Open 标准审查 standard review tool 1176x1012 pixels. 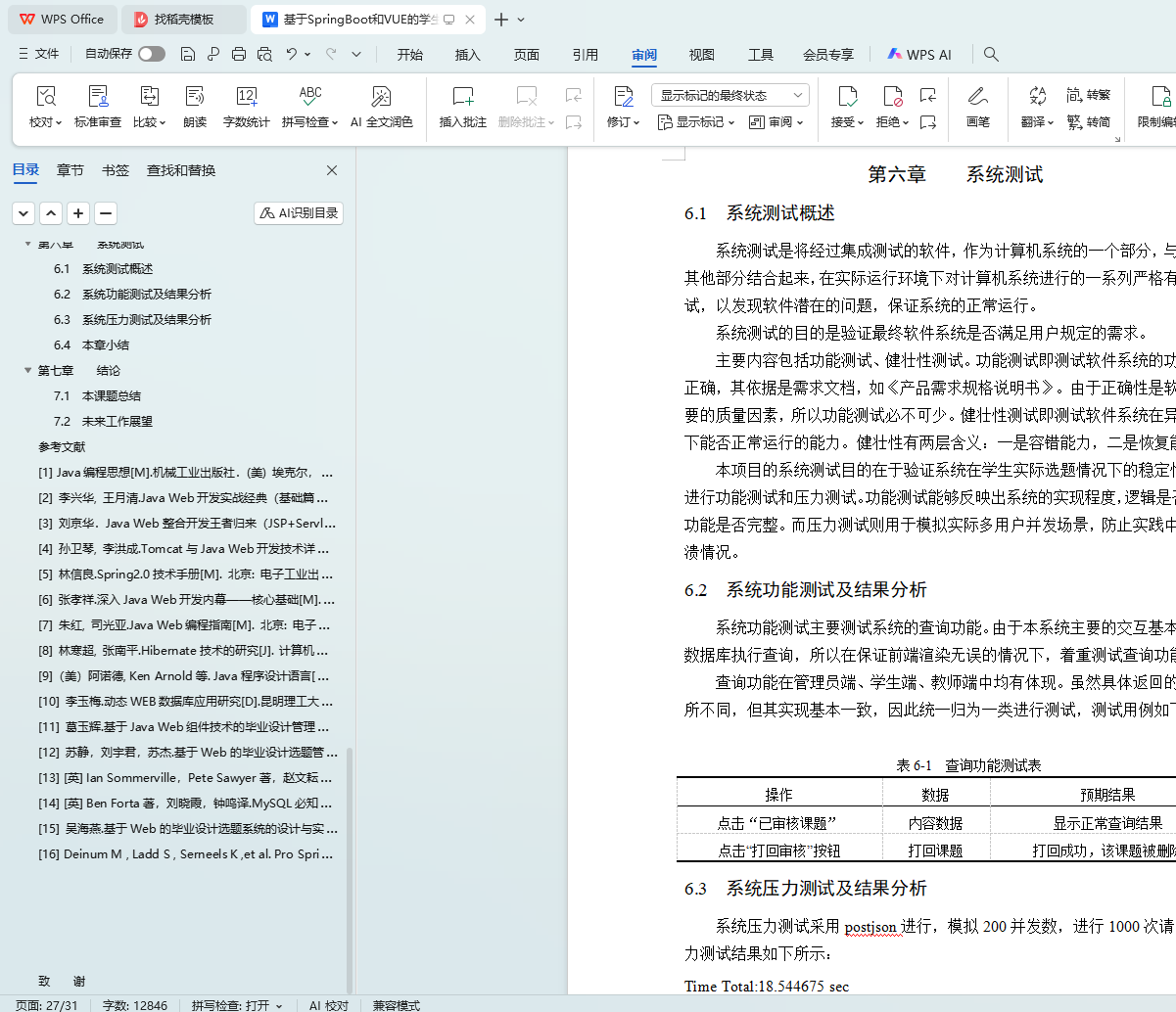98,97
